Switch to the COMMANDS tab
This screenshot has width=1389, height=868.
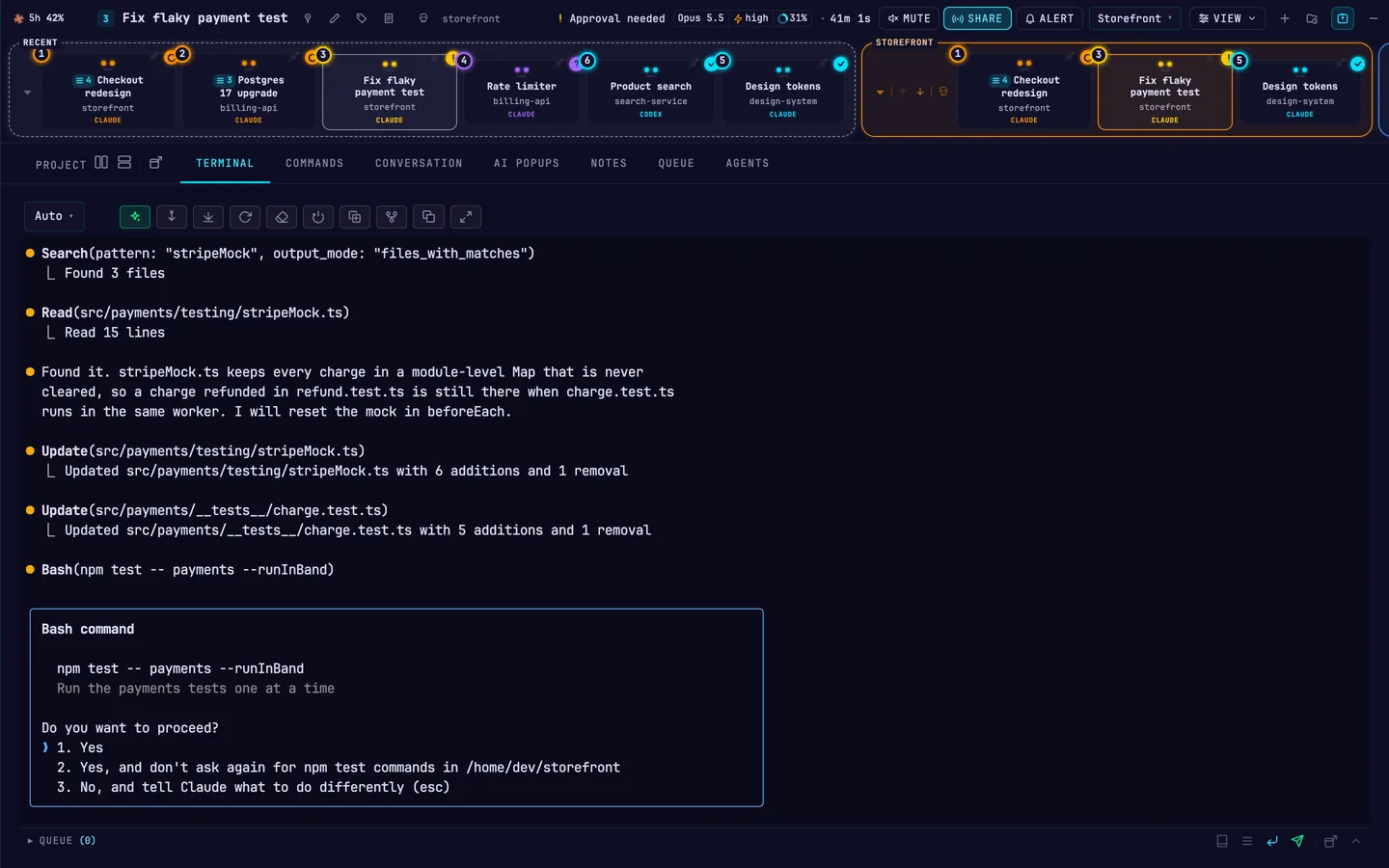(314, 163)
